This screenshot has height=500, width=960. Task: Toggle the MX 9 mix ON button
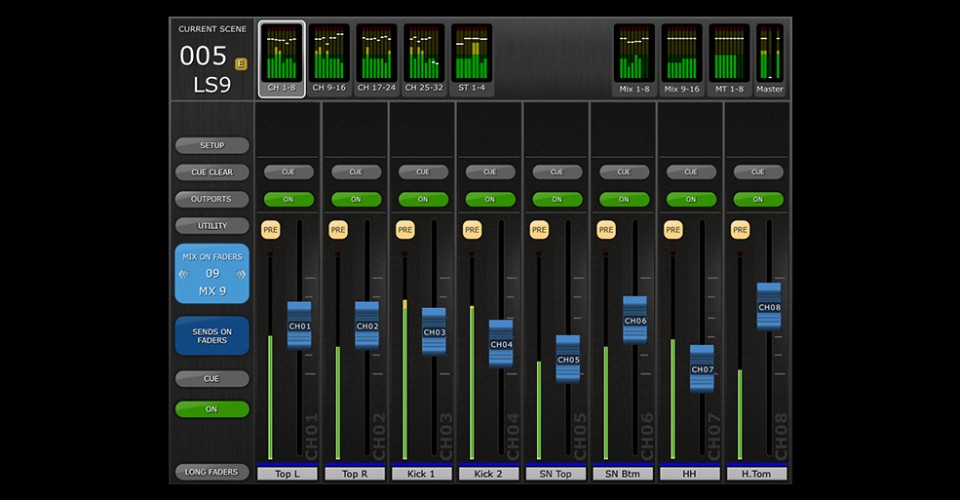(x=212, y=409)
